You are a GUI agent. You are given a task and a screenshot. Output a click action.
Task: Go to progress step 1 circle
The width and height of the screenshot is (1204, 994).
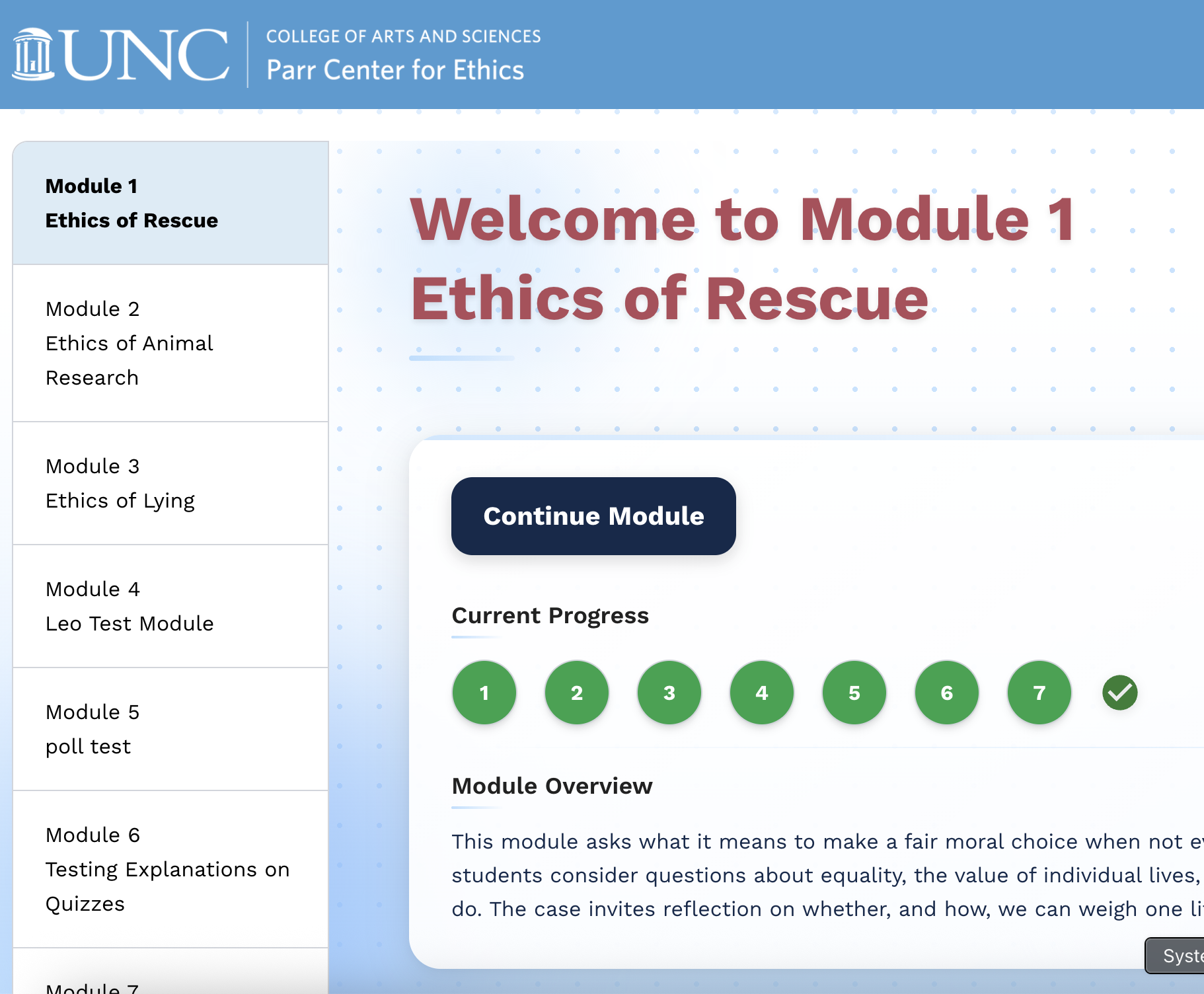click(484, 693)
